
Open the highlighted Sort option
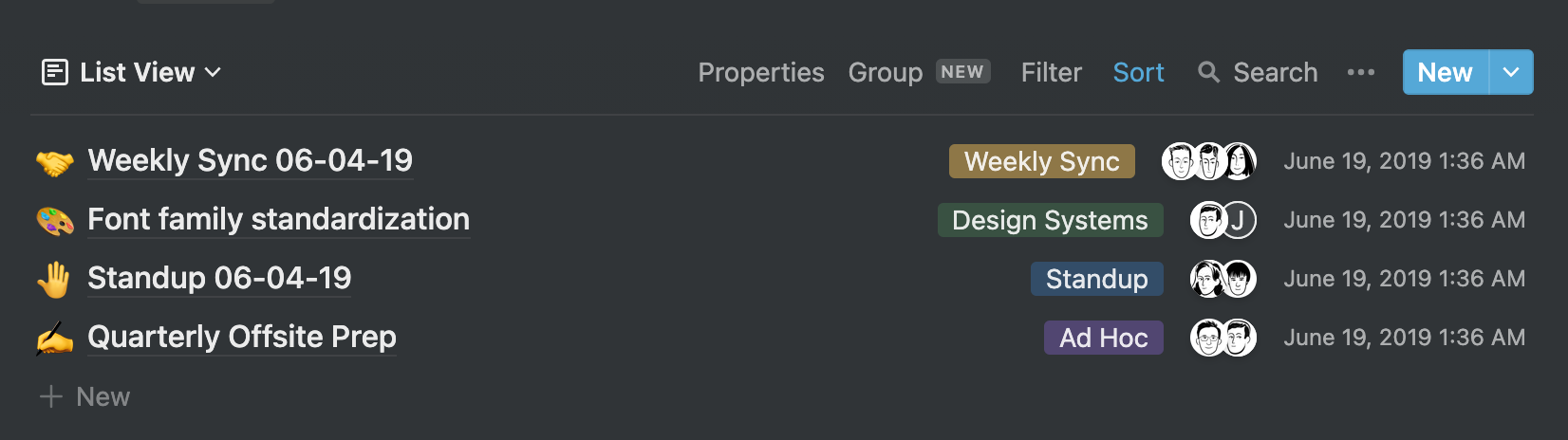[x=1138, y=72]
